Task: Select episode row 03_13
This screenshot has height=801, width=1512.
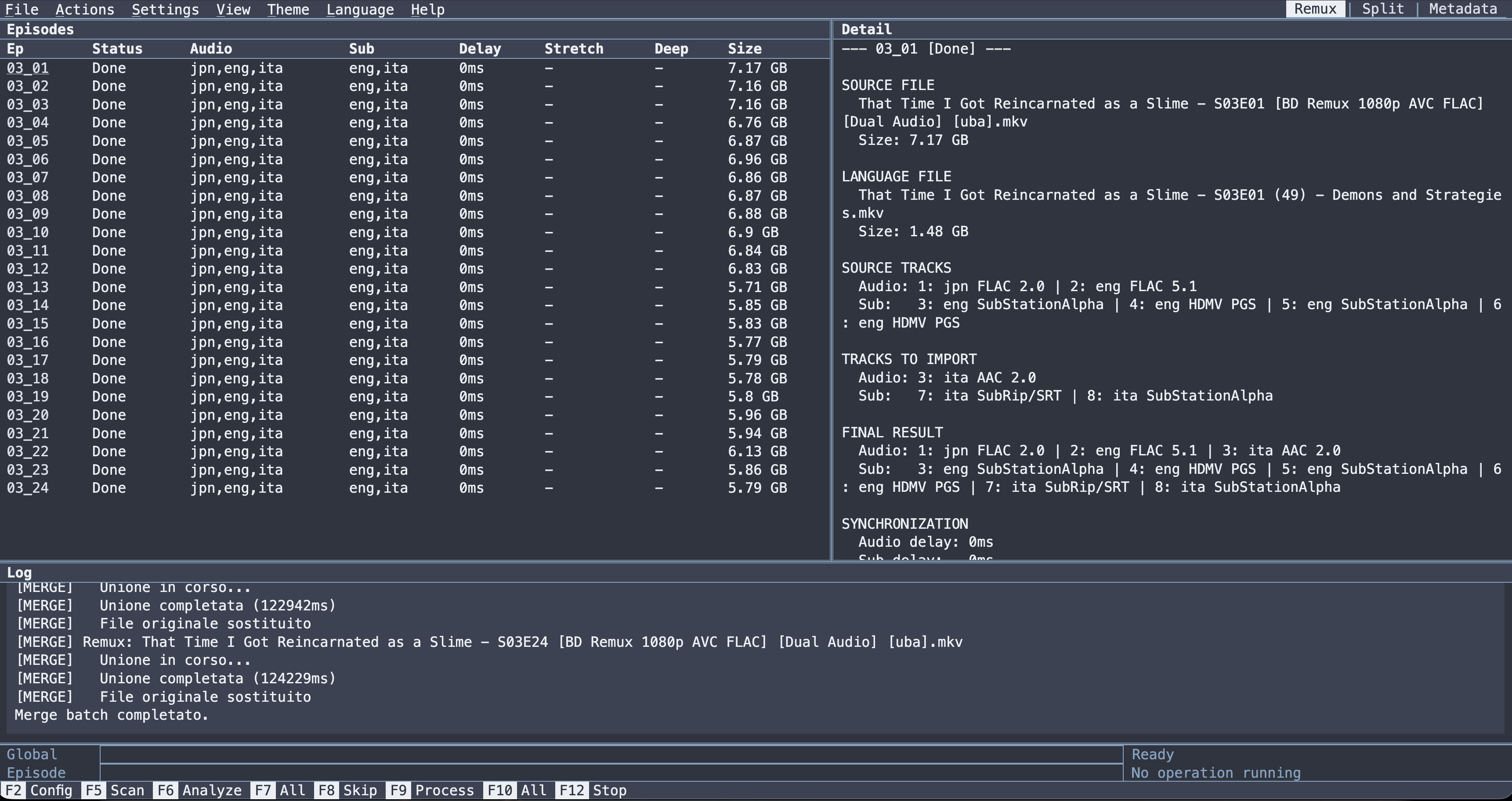Action: [x=414, y=288]
